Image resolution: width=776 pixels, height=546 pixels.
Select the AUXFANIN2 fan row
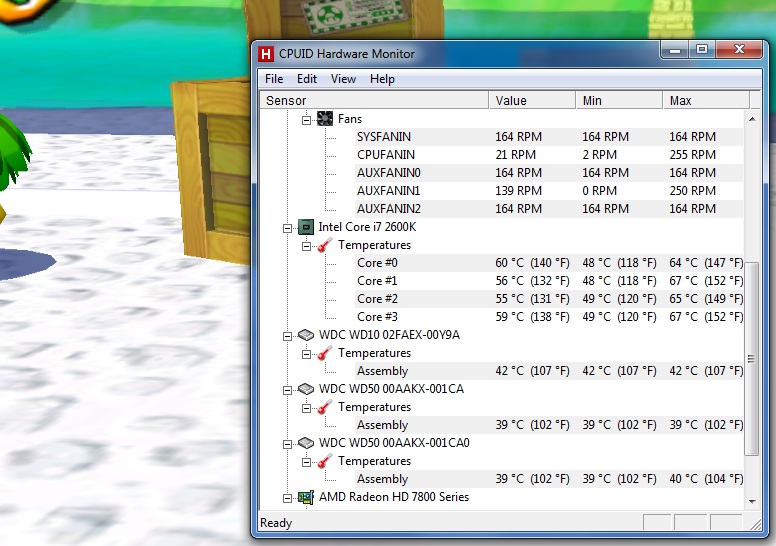point(549,209)
